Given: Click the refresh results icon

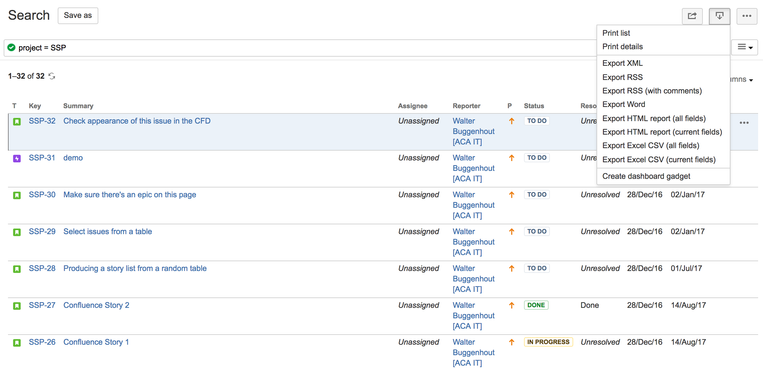Looking at the screenshot, I should (x=52, y=76).
